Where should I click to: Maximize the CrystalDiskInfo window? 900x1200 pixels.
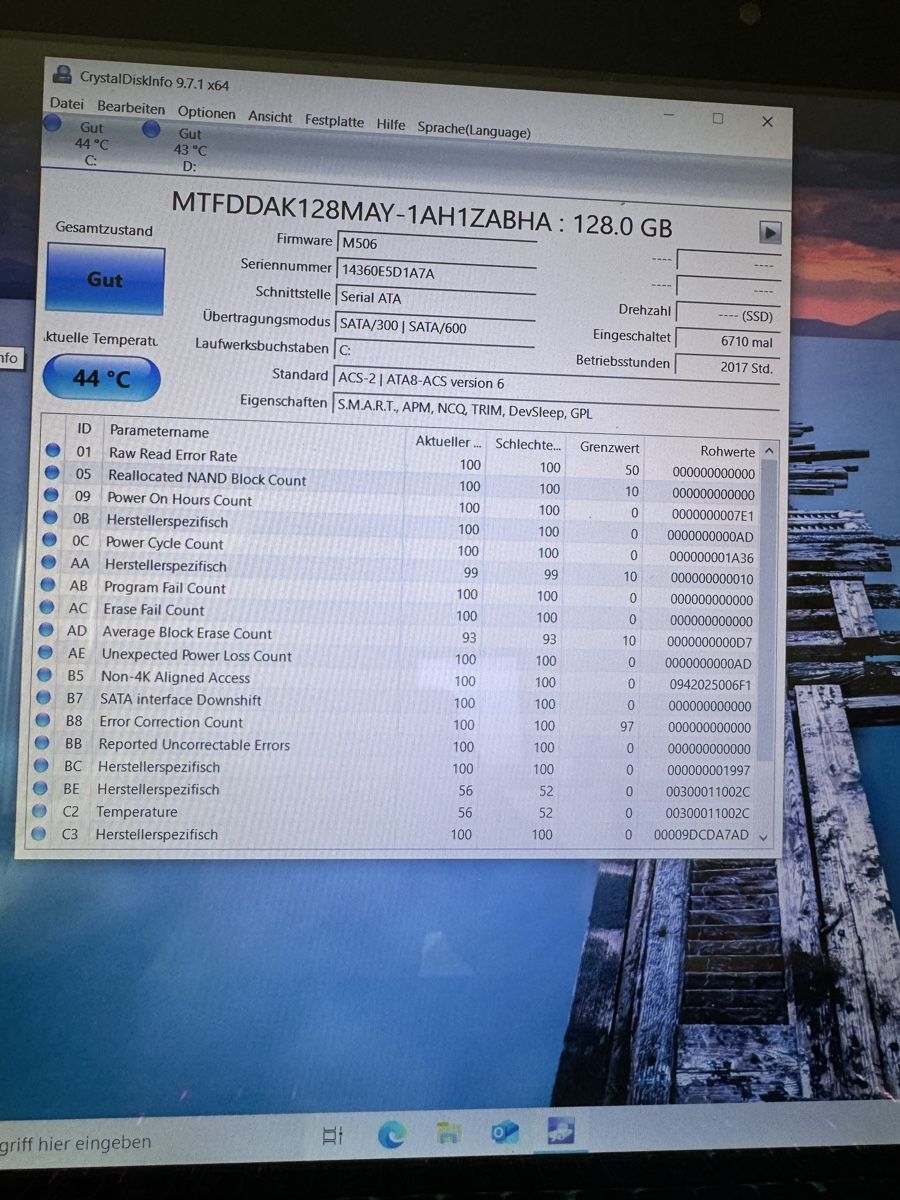717,118
